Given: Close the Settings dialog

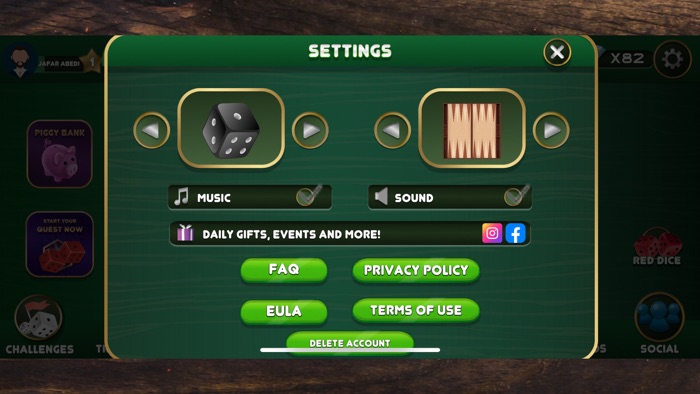Looking at the screenshot, I should [557, 52].
